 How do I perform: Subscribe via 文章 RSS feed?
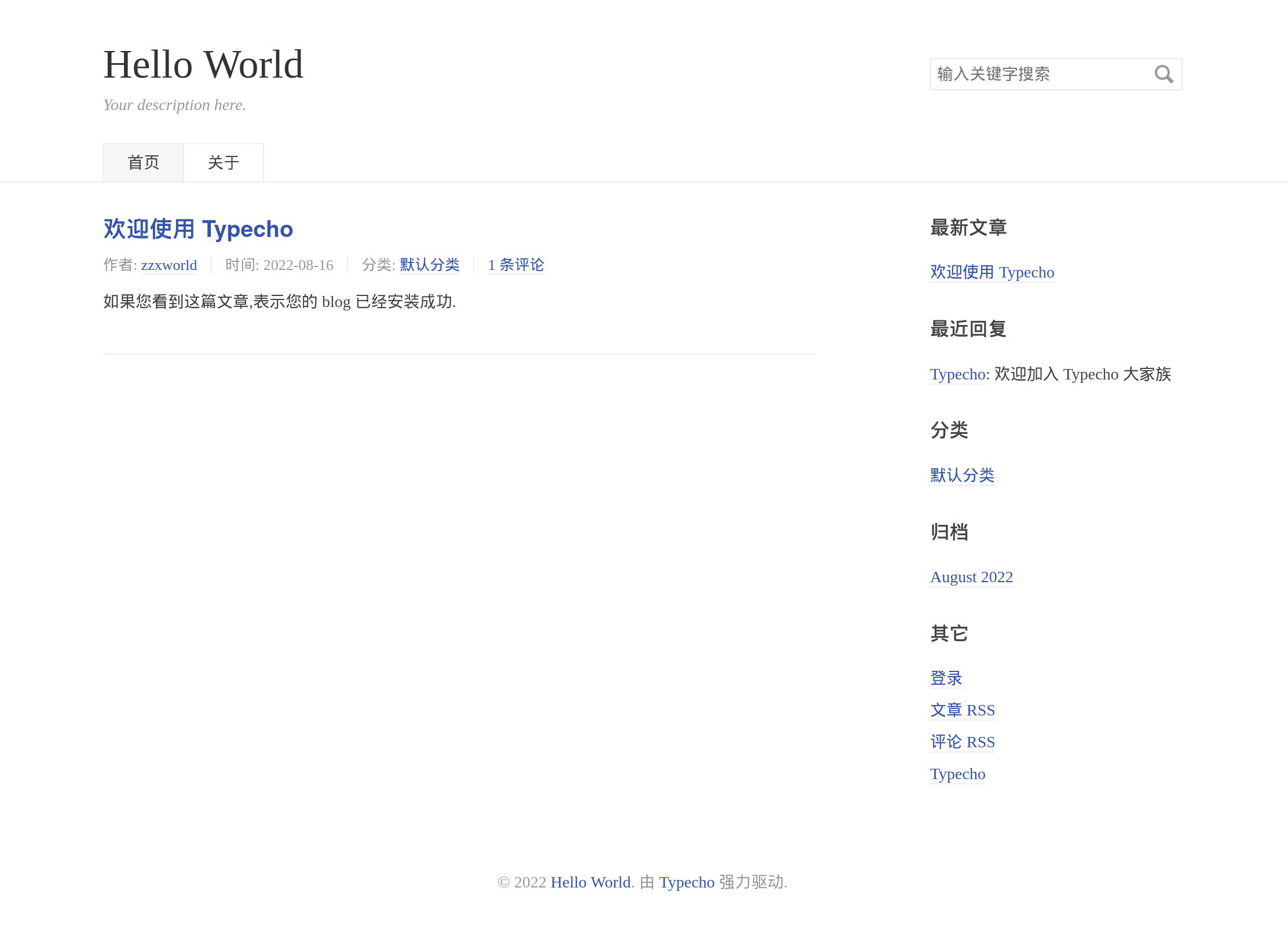click(x=963, y=710)
